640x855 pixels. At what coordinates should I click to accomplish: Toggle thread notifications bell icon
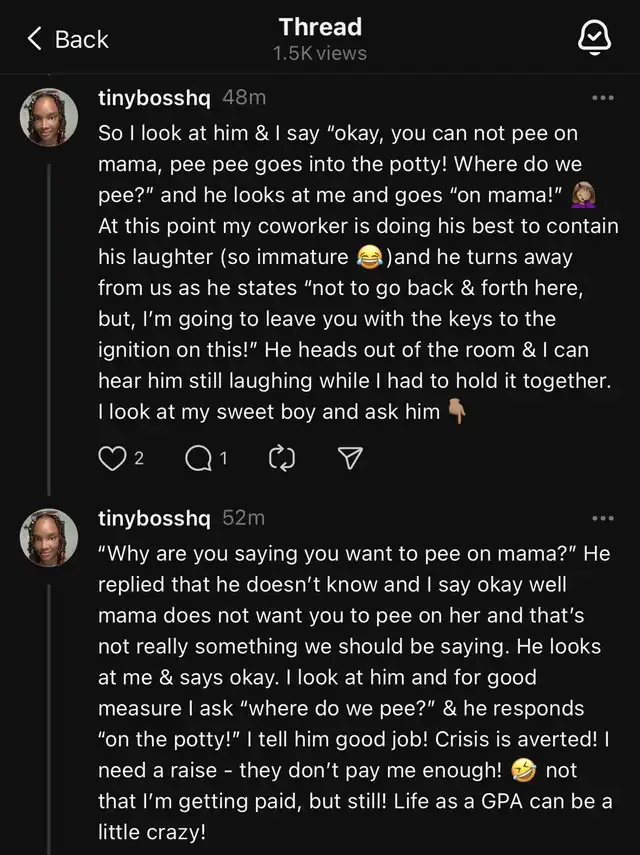point(594,39)
